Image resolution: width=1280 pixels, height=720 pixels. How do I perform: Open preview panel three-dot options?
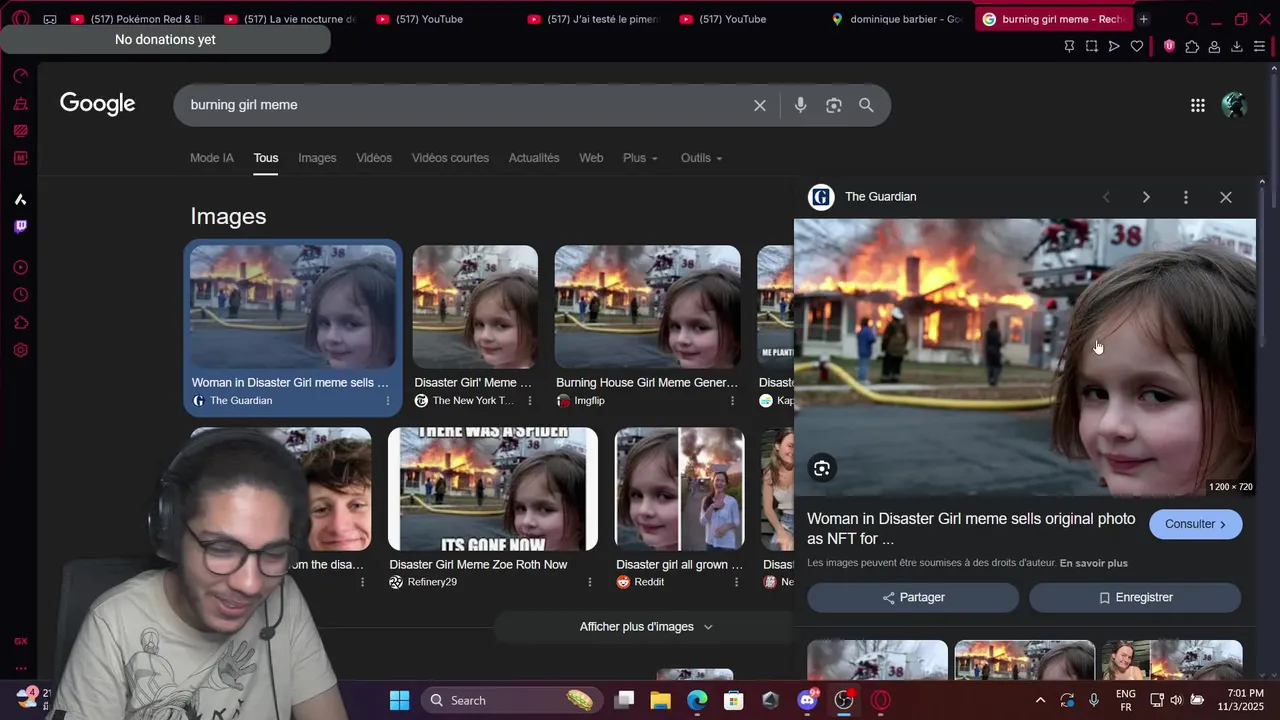[1186, 197]
